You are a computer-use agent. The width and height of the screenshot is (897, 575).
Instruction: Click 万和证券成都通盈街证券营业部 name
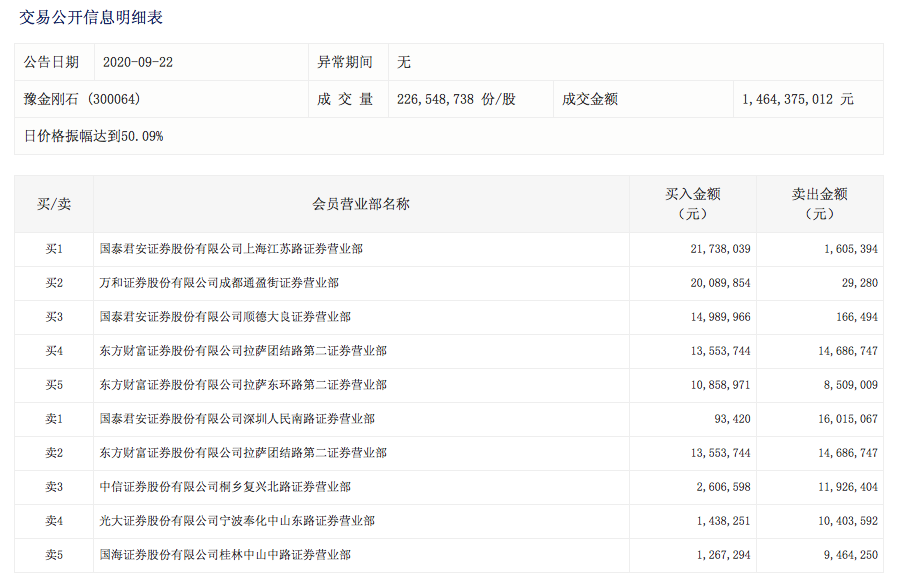coord(219,283)
